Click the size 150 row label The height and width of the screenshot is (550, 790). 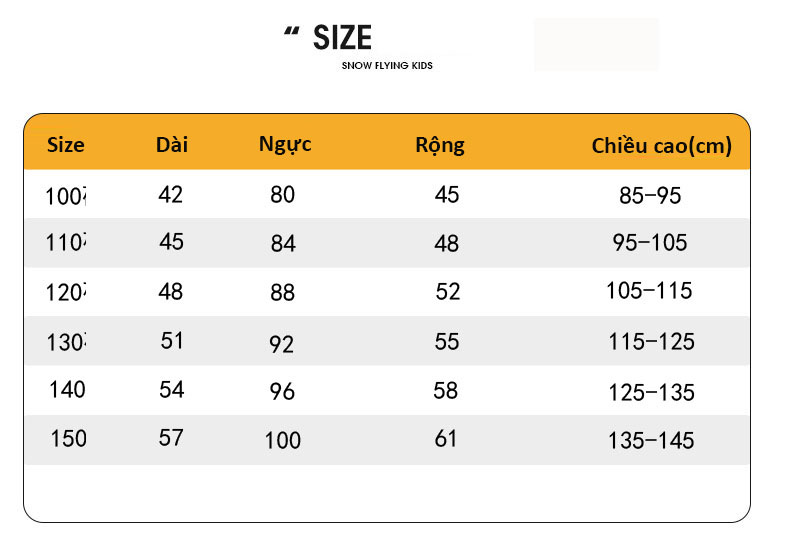tap(69, 438)
